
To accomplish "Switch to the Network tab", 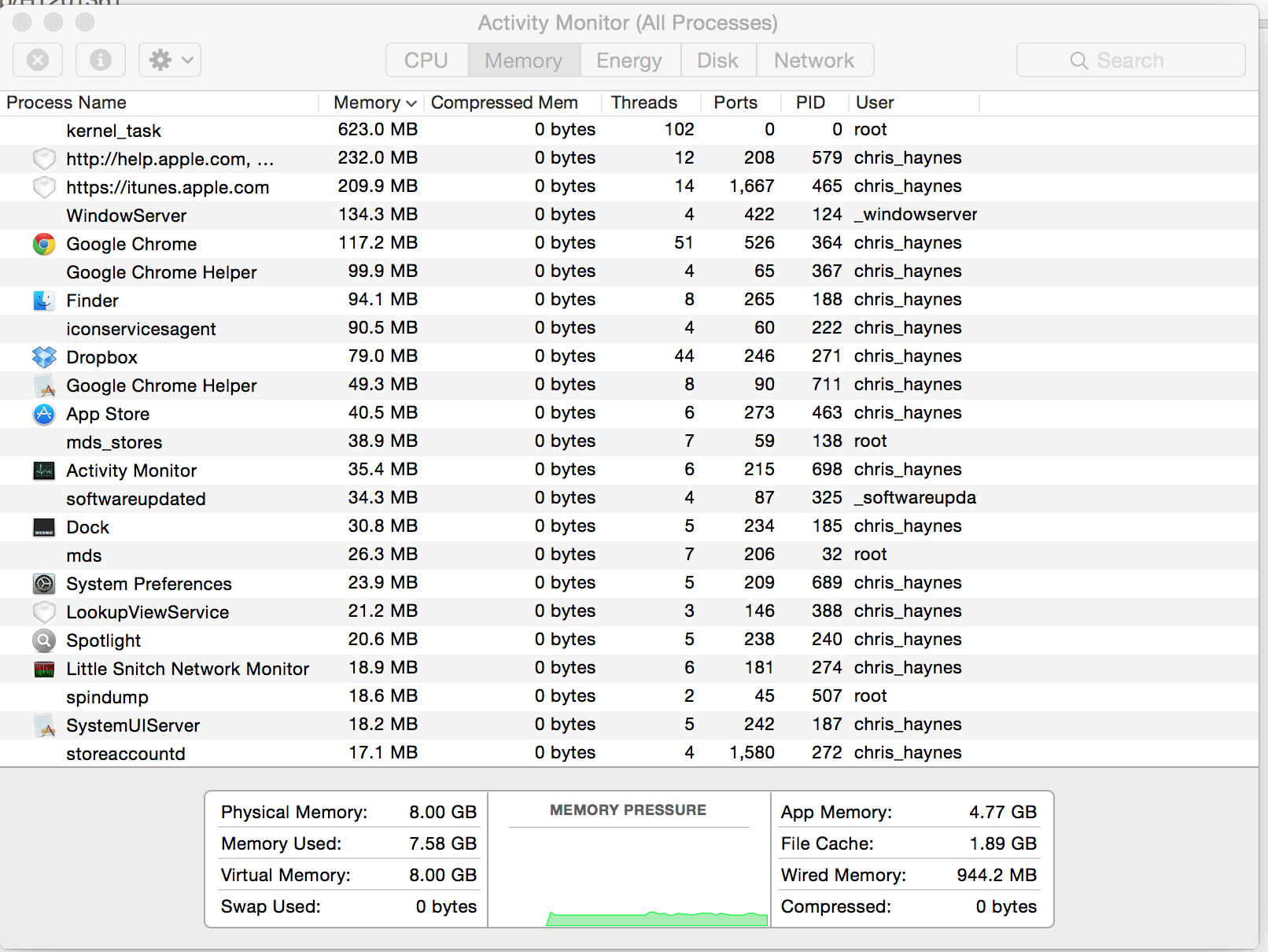I will [x=814, y=60].
